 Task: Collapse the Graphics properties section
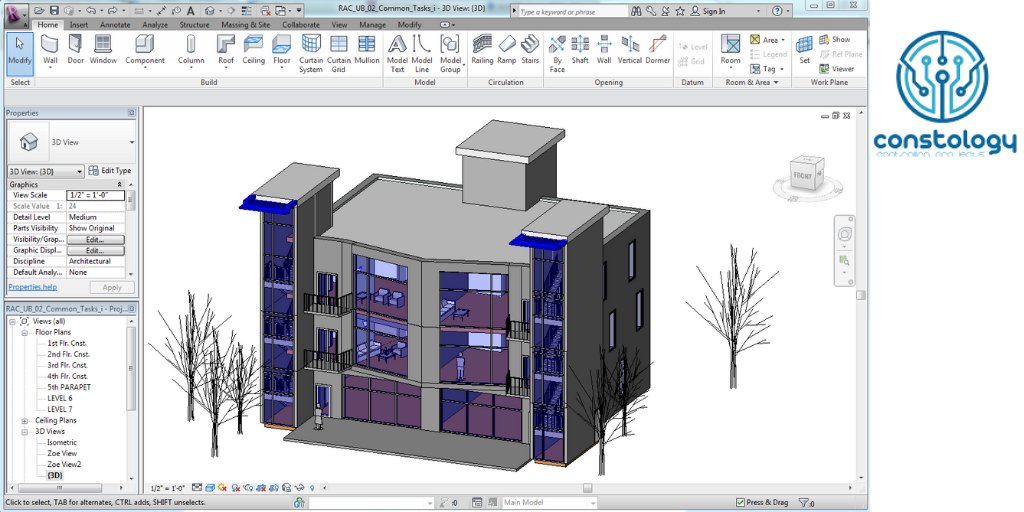point(120,184)
